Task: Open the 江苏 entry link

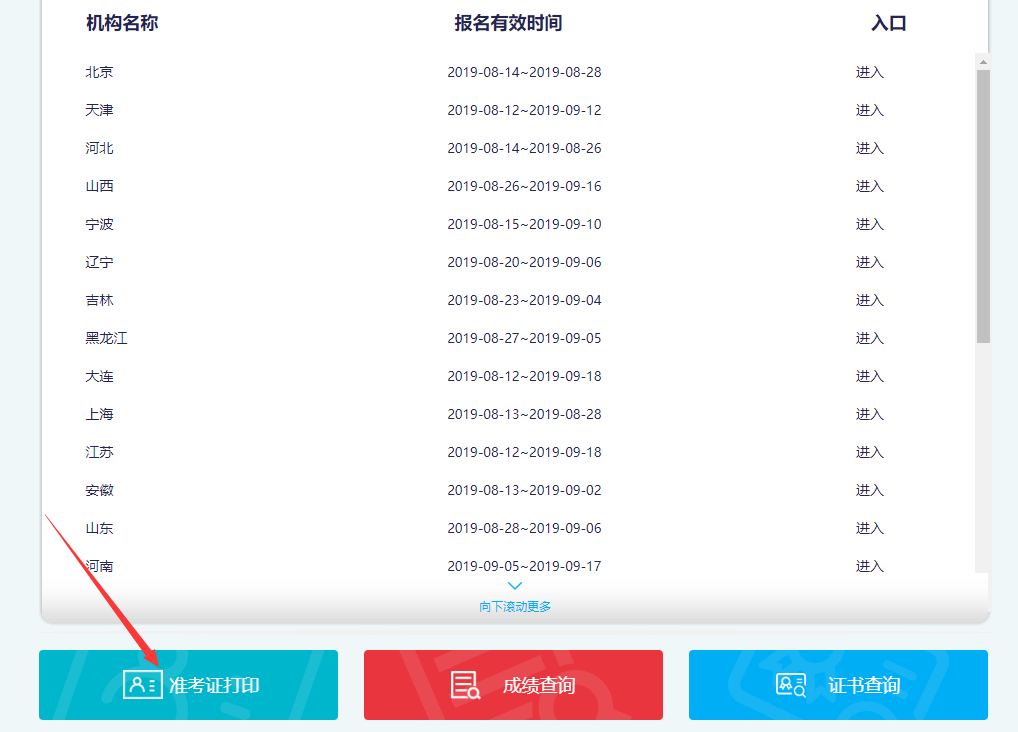Action: pos(869,452)
